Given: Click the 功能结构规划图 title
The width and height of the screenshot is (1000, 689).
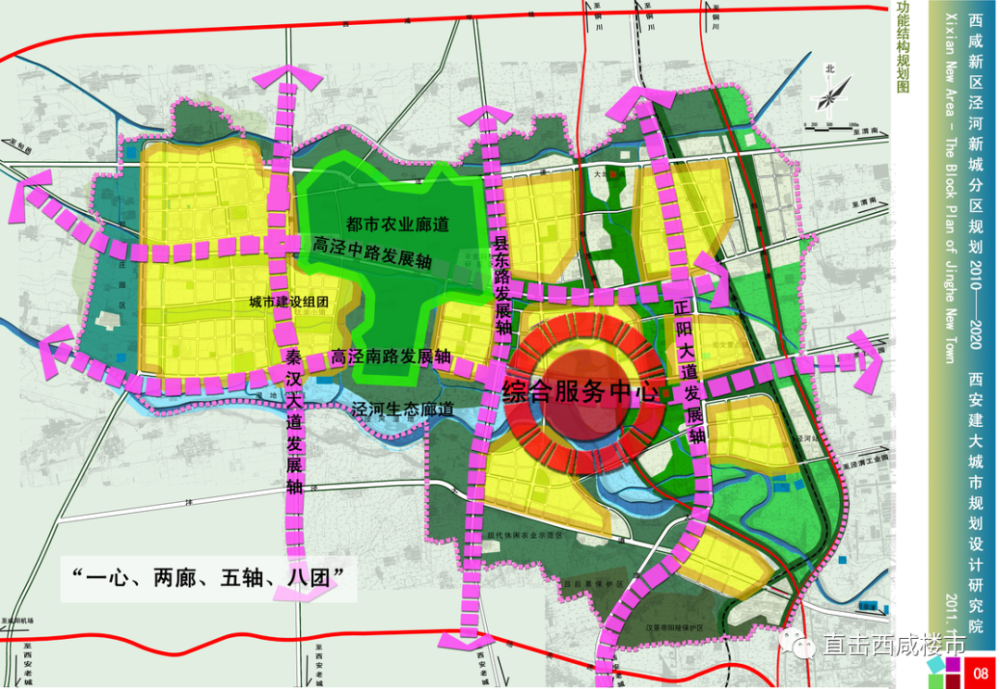Looking at the screenshot, I should [x=902, y=48].
